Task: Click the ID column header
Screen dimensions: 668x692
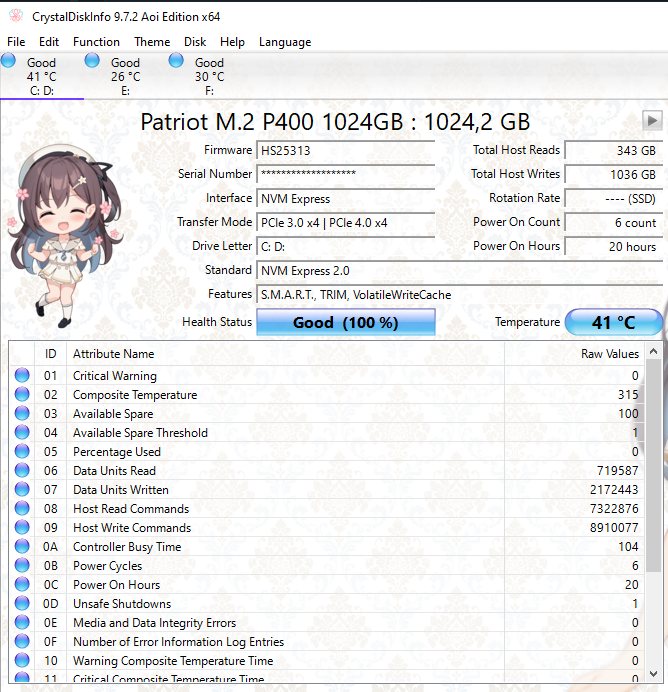Action: pyautogui.click(x=50, y=354)
